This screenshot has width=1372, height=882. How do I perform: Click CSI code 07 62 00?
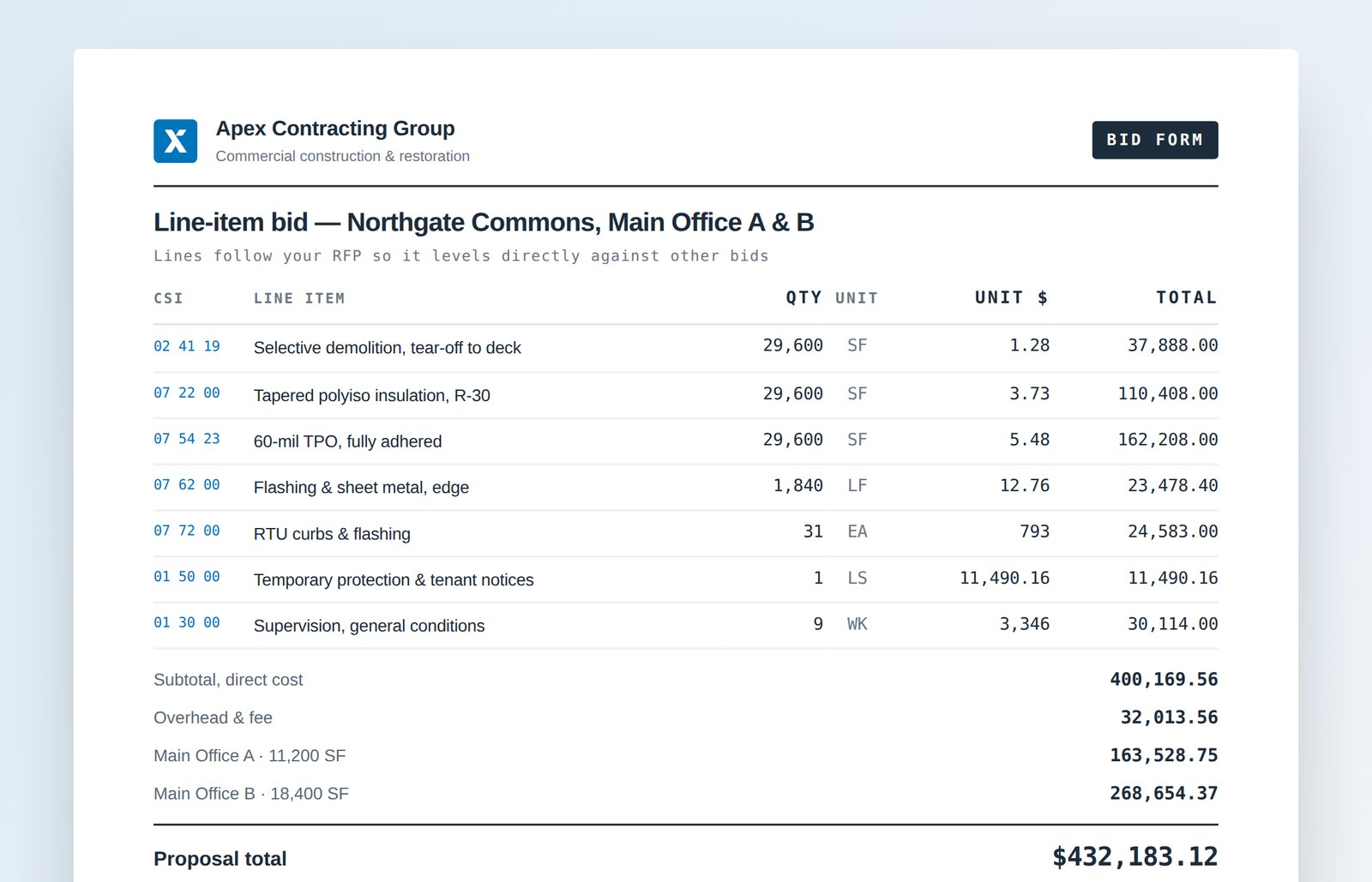(187, 485)
